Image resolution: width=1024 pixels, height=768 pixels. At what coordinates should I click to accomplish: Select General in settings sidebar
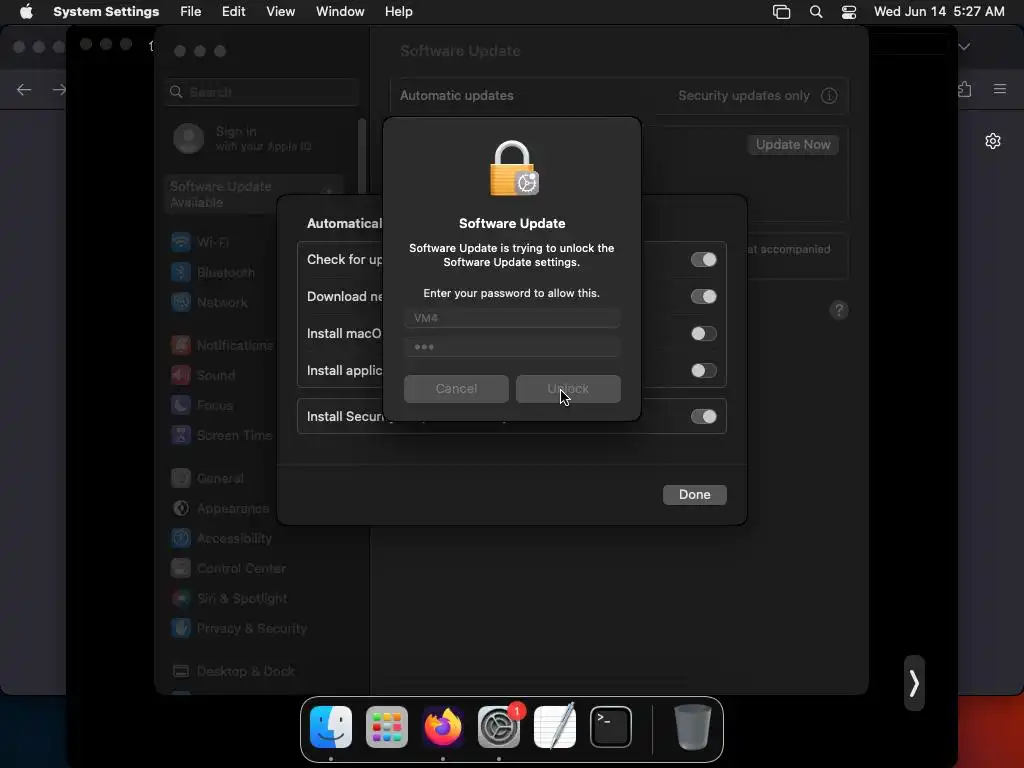pos(207,479)
